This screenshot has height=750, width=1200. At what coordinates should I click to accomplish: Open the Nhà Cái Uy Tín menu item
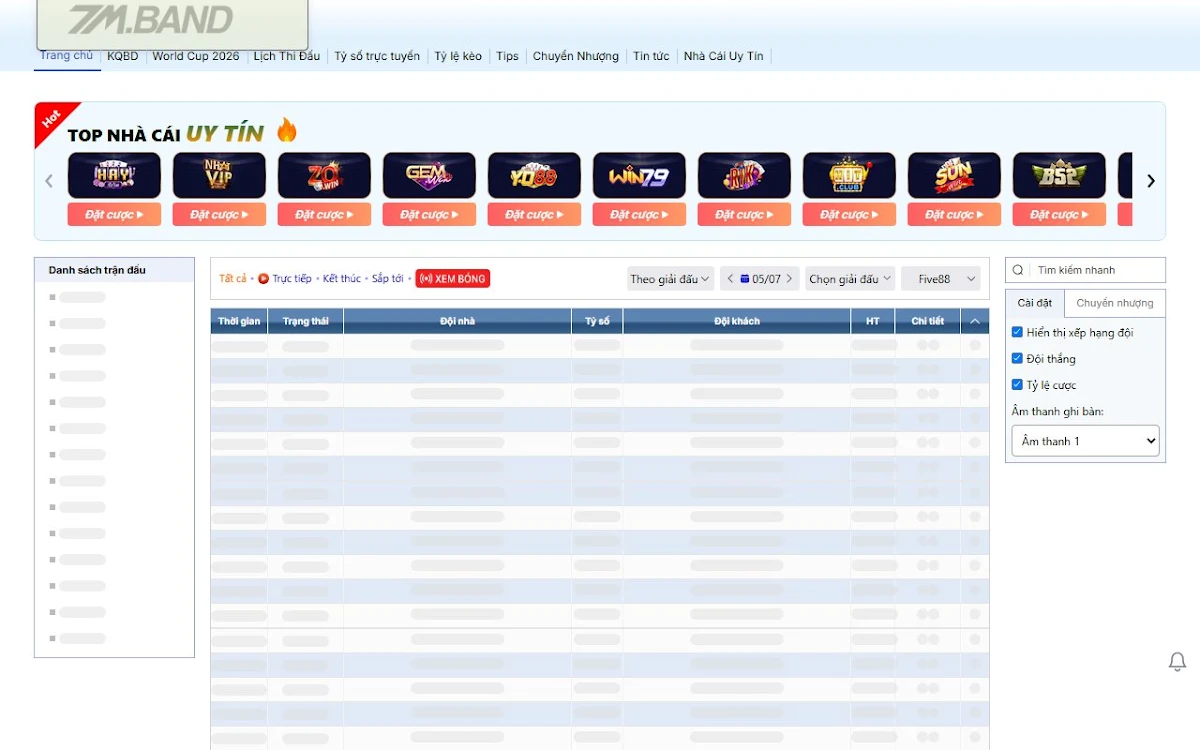[724, 56]
